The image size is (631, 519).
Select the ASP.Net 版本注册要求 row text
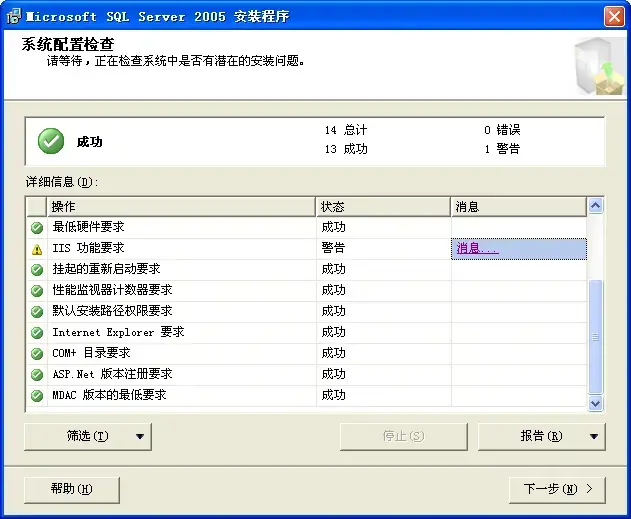coord(112,374)
